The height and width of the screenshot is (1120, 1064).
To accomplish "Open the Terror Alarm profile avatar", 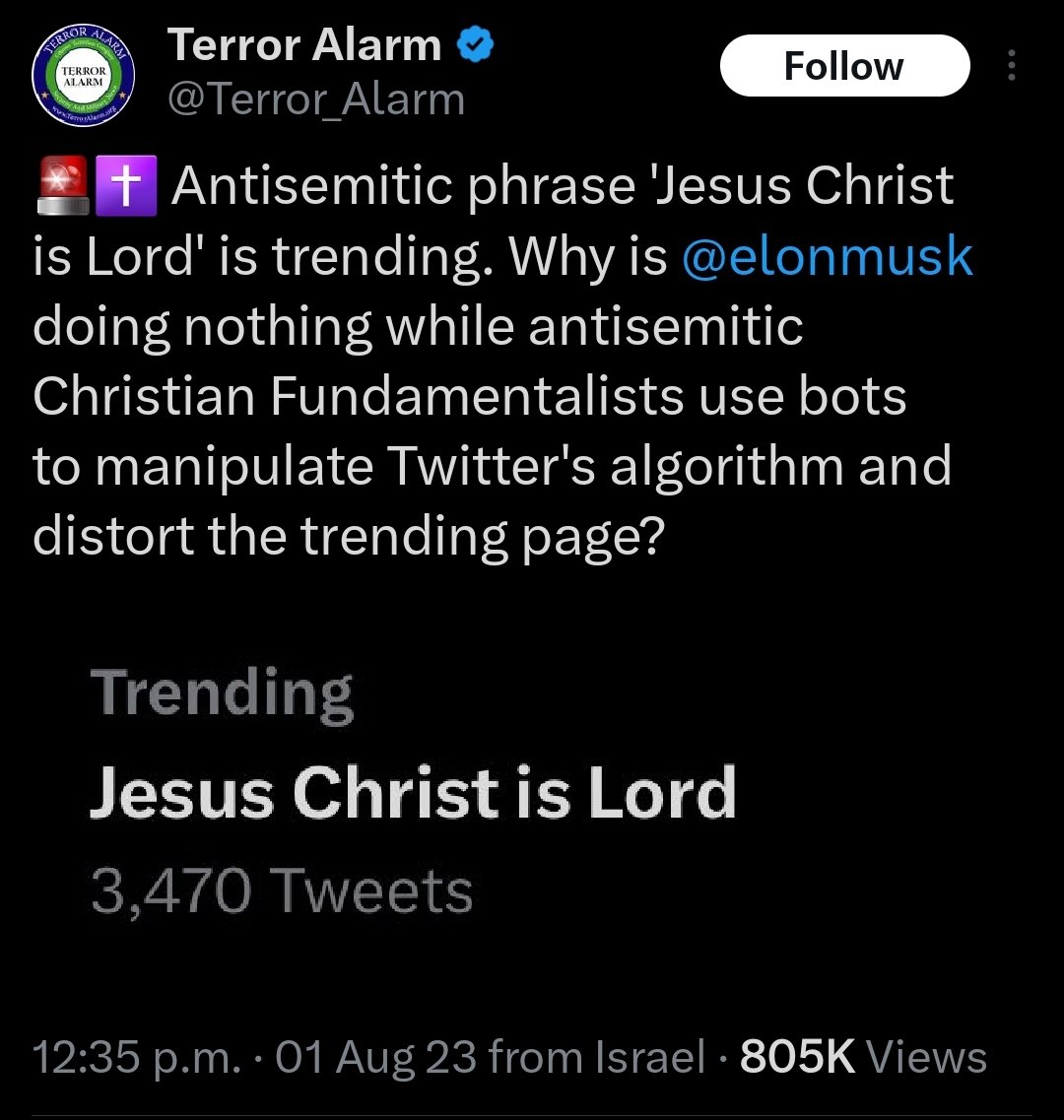I will (83, 77).
